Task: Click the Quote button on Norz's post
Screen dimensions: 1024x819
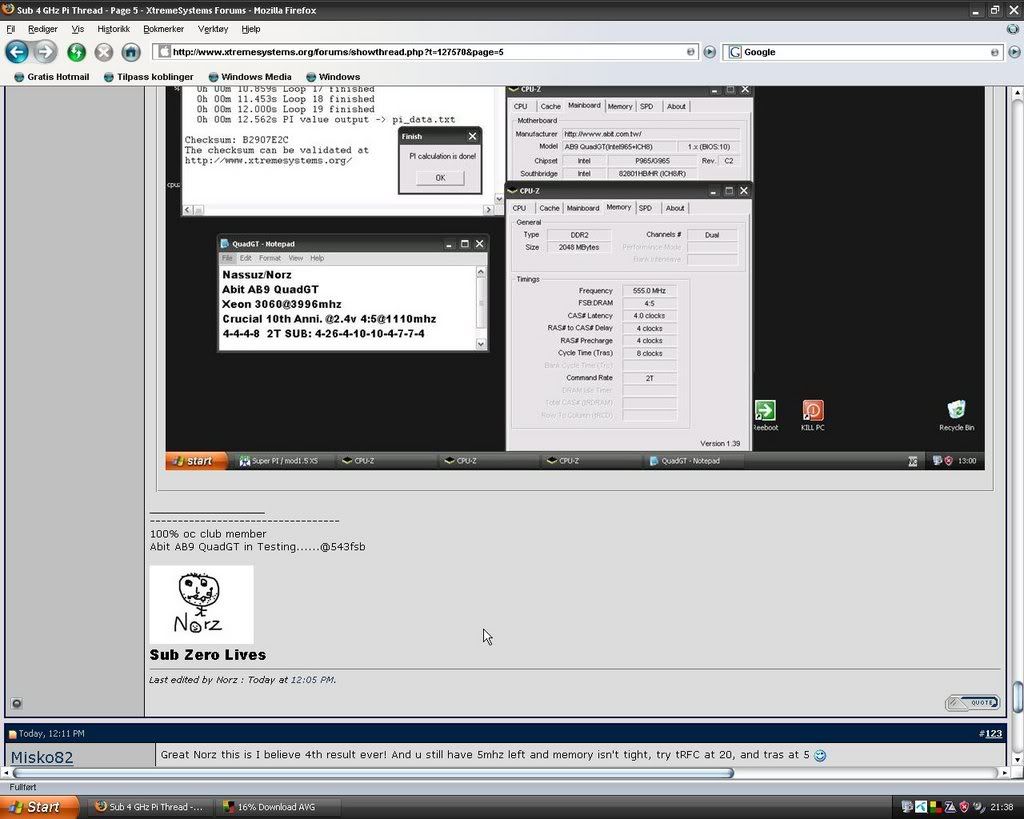Action: pos(972,703)
